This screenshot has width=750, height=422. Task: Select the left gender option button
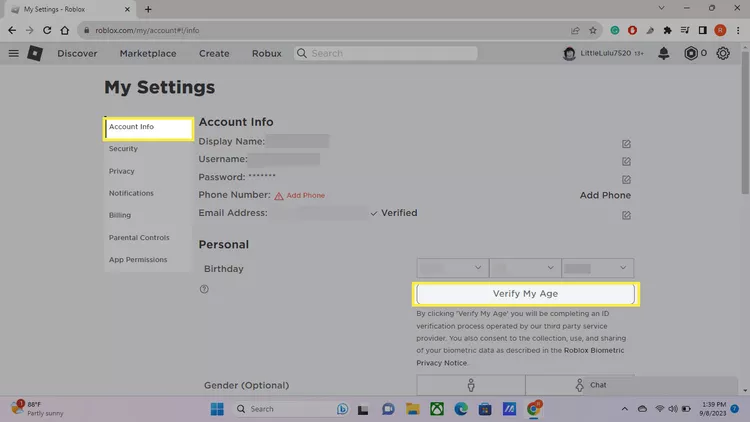click(470, 385)
